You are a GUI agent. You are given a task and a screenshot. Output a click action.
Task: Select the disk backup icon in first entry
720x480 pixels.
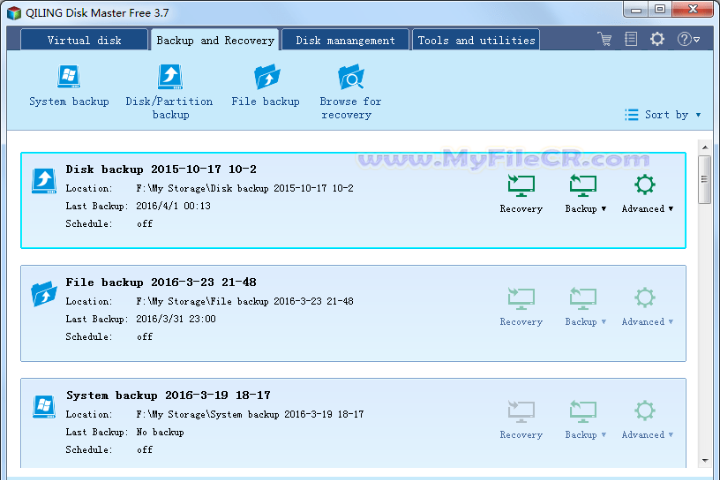point(44,181)
